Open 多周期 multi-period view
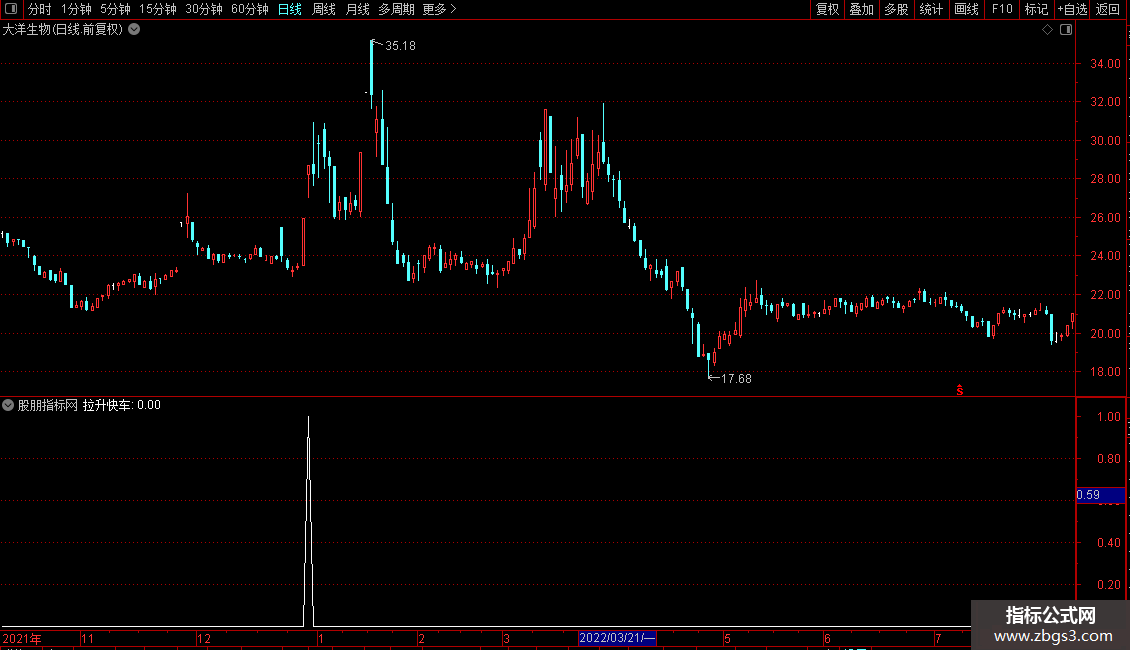The height and width of the screenshot is (650, 1130). coord(396,9)
